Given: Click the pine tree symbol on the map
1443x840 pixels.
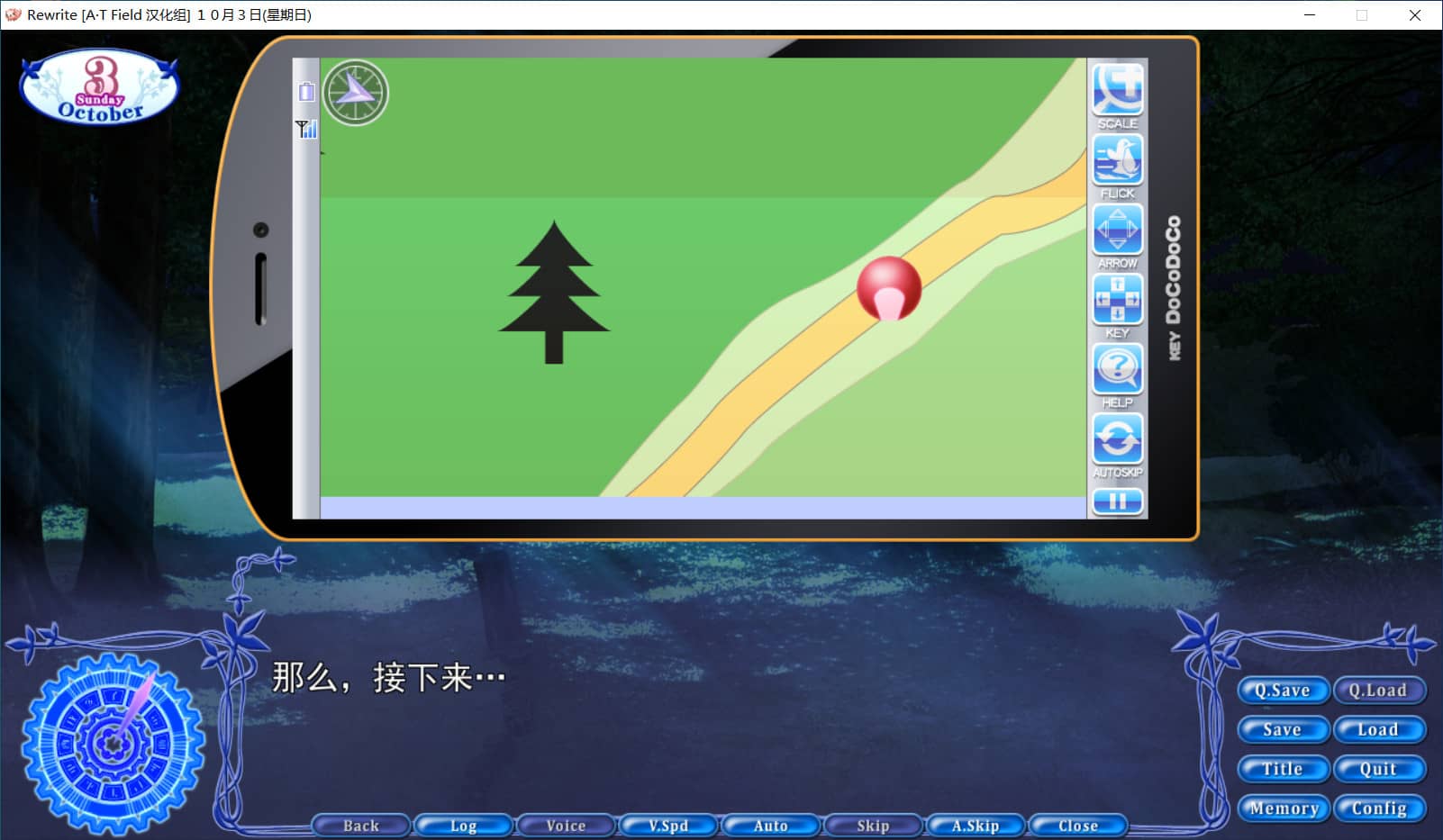Looking at the screenshot, I should [x=554, y=293].
